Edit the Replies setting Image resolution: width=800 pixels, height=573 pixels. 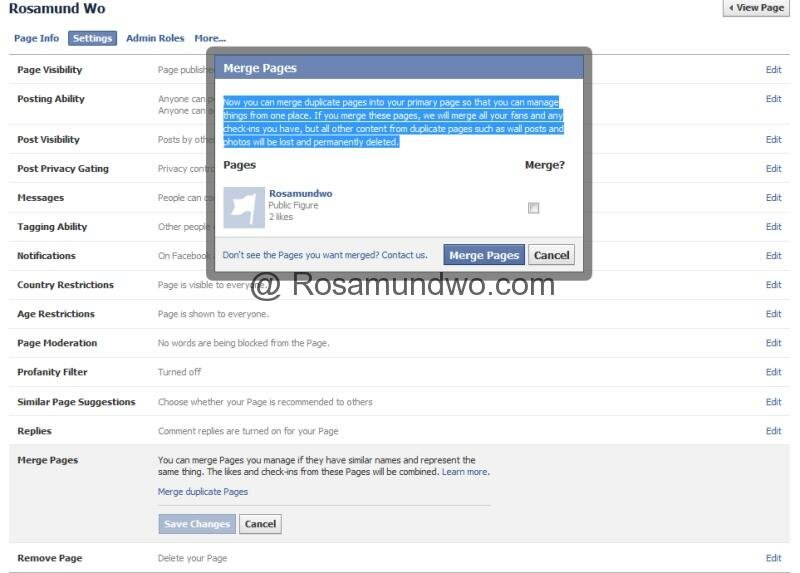point(773,432)
